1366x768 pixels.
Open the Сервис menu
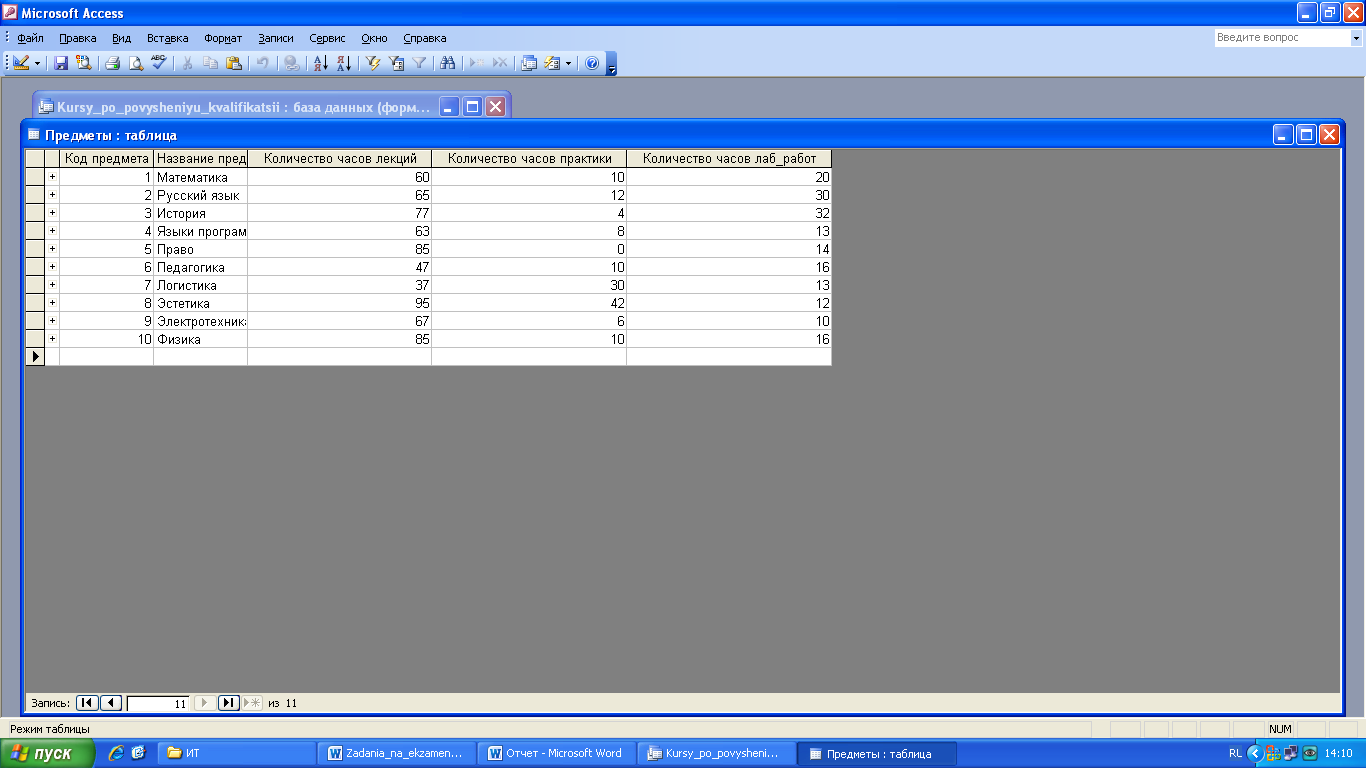328,38
